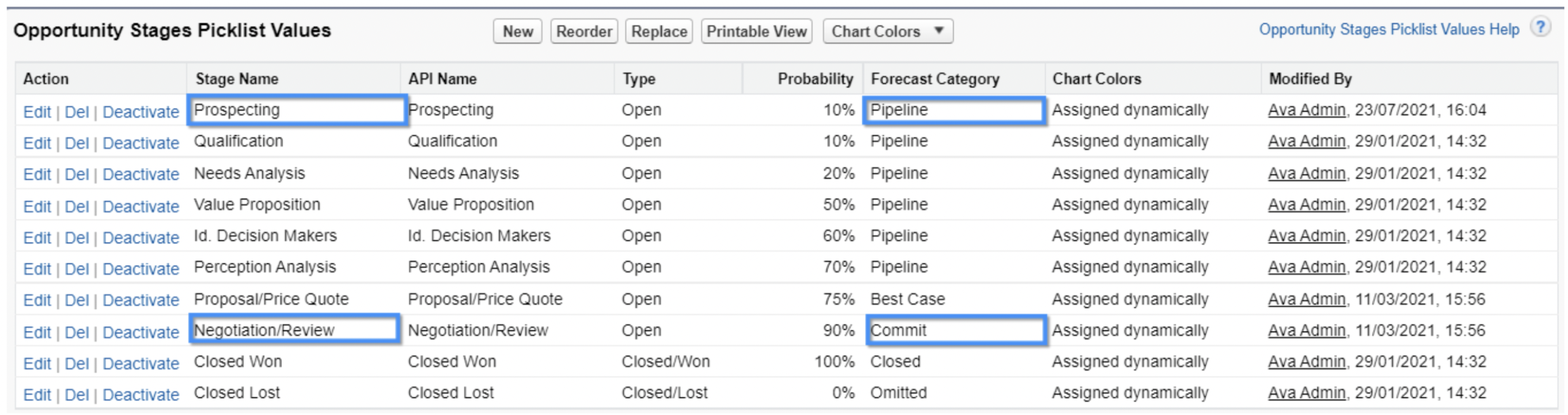Click the Replace button
Image resolution: width=1568 pixels, height=415 pixels.
click(659, 31)
